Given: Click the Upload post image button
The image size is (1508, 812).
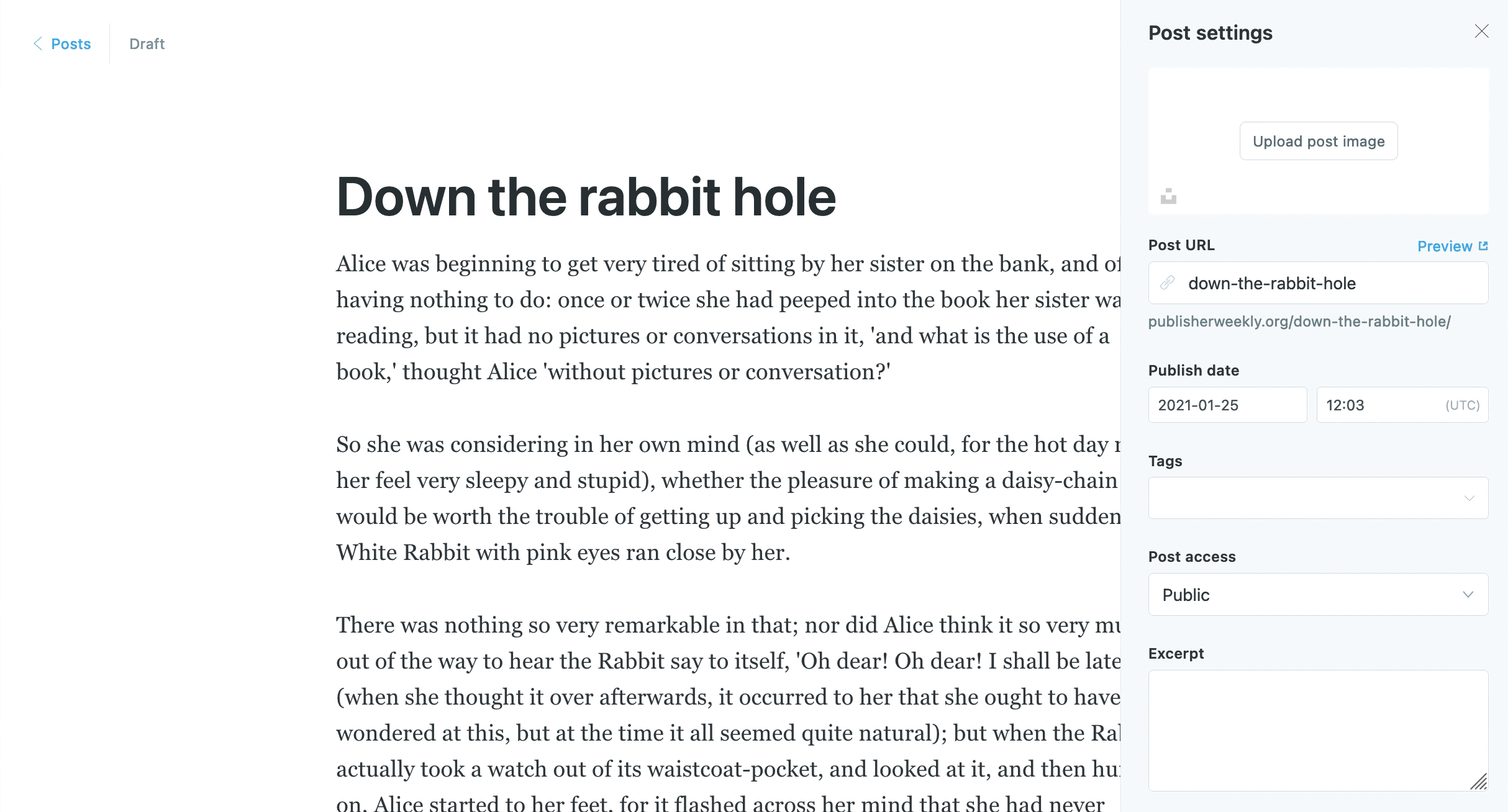Looking at the screenshot, I should (1319, 141).
